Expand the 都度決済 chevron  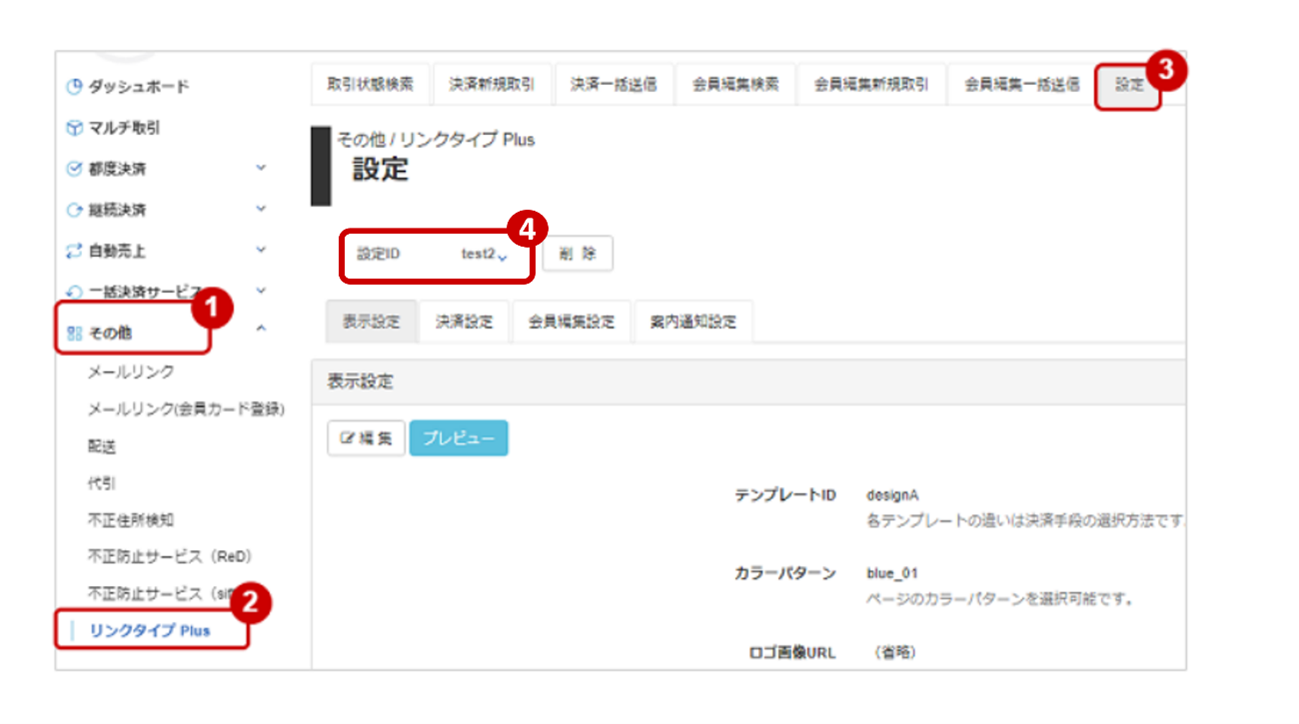tap(260, 169)
